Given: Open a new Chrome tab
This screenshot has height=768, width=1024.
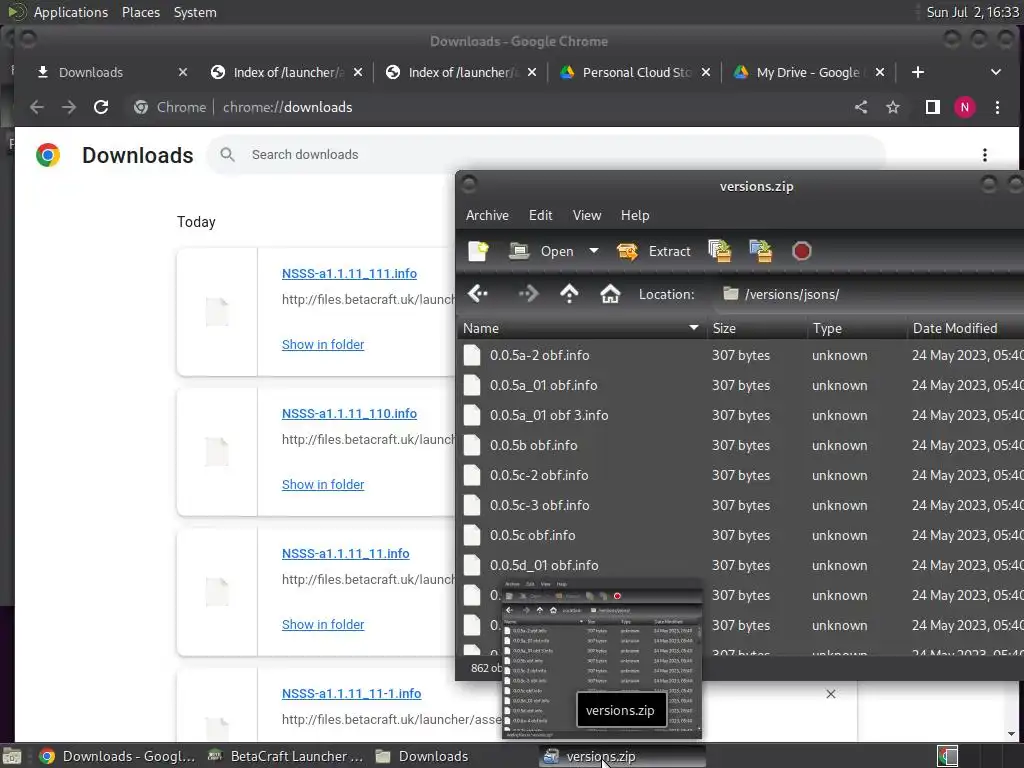Looking at the screenshot, I should [918, 72].
